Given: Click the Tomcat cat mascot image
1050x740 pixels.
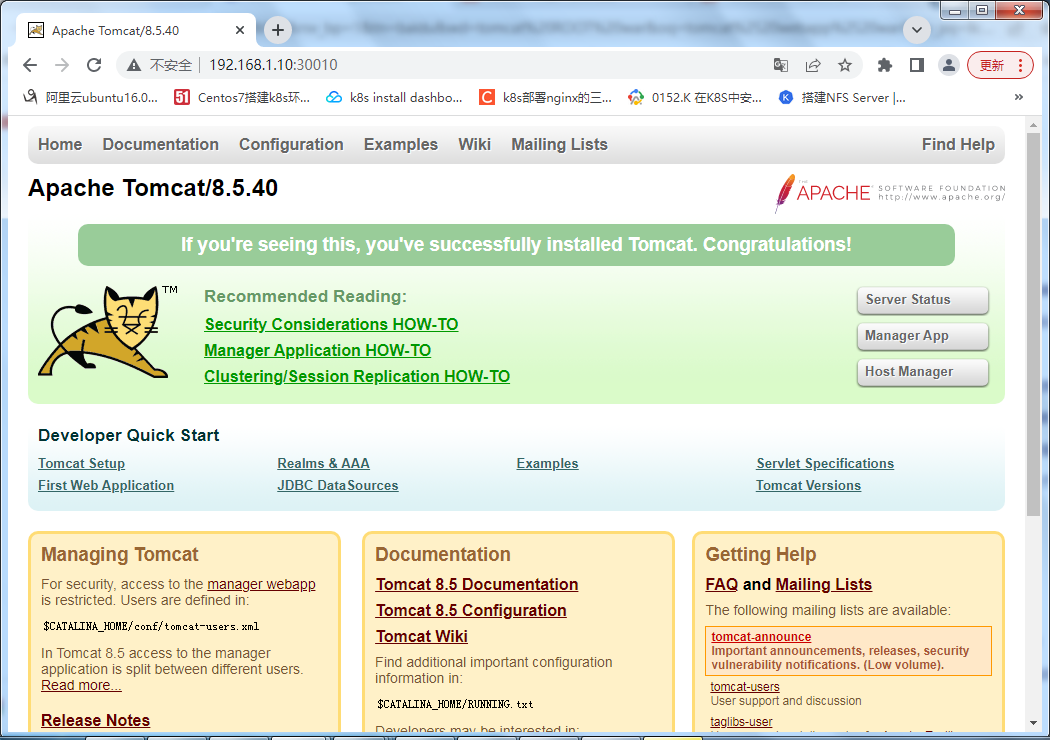Looking at the screenshot, I should pos(107,332).
